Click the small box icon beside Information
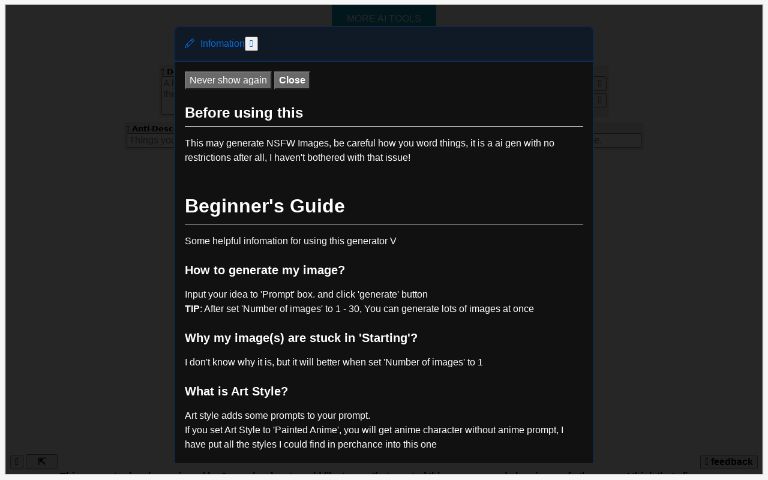This screenshot has width=768, height=480. [251, 44]
